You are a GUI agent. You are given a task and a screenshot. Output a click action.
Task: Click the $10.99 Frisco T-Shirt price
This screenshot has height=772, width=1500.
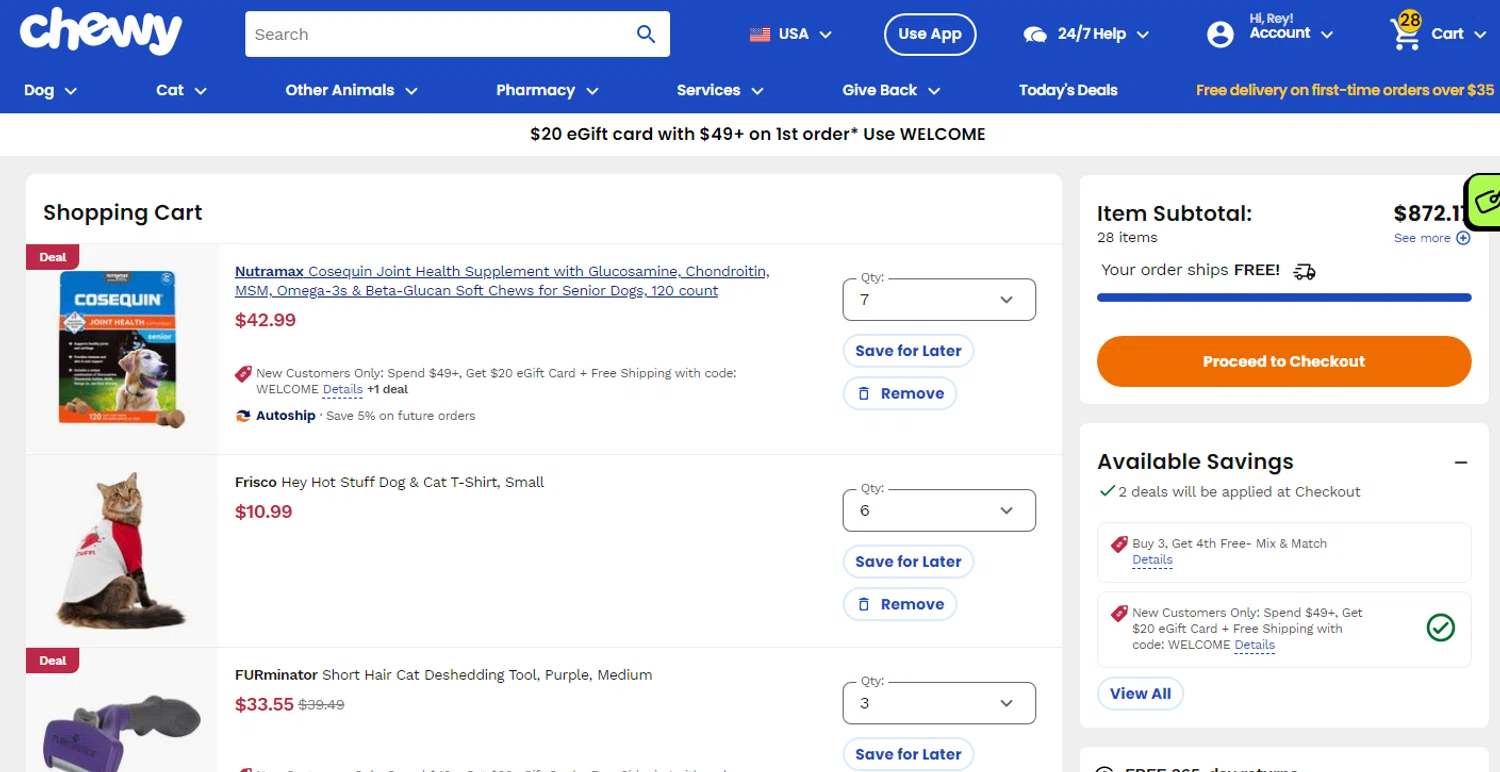point(264,512)
